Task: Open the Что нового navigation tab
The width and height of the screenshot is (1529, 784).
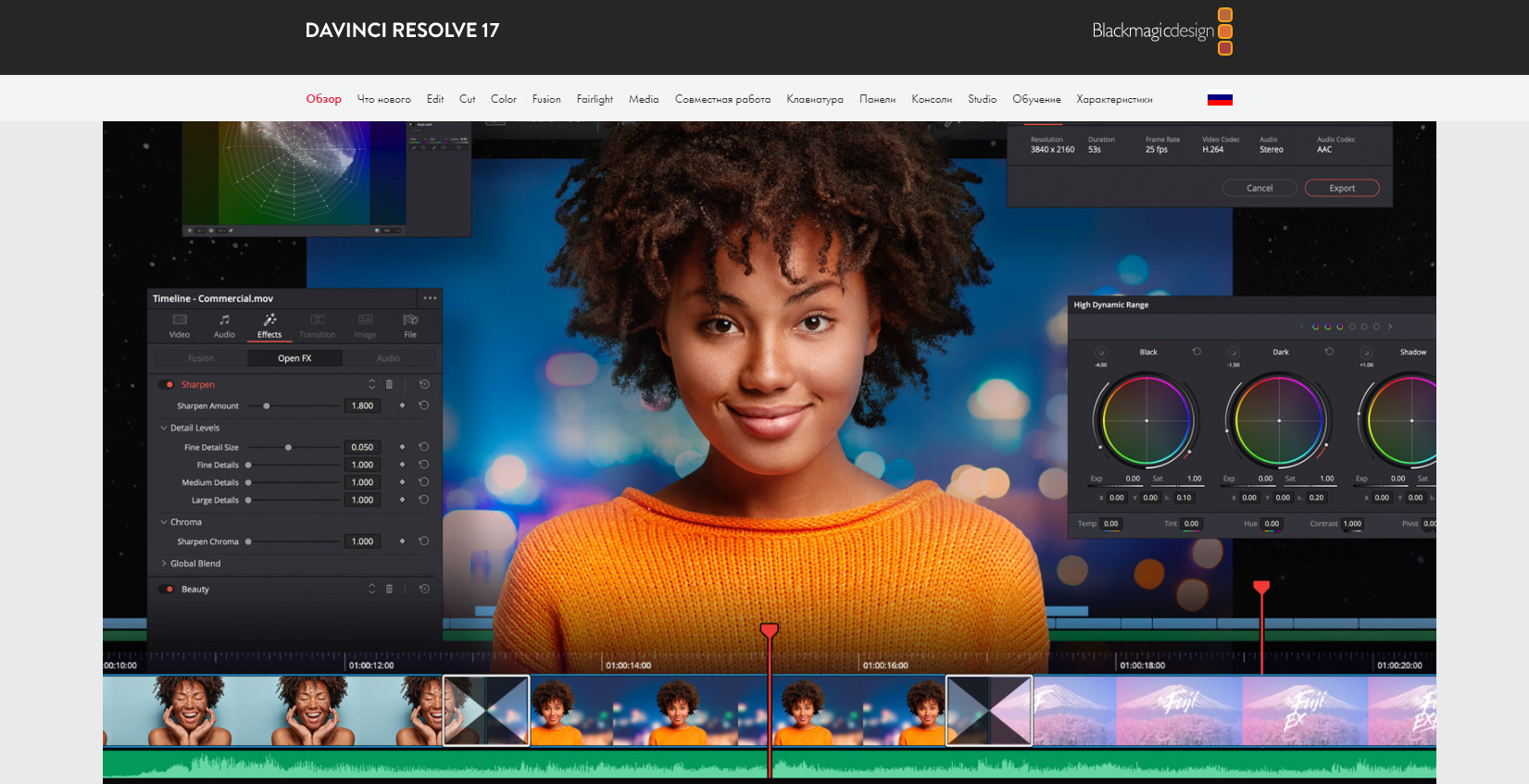Action: click(x=384, y=99)
